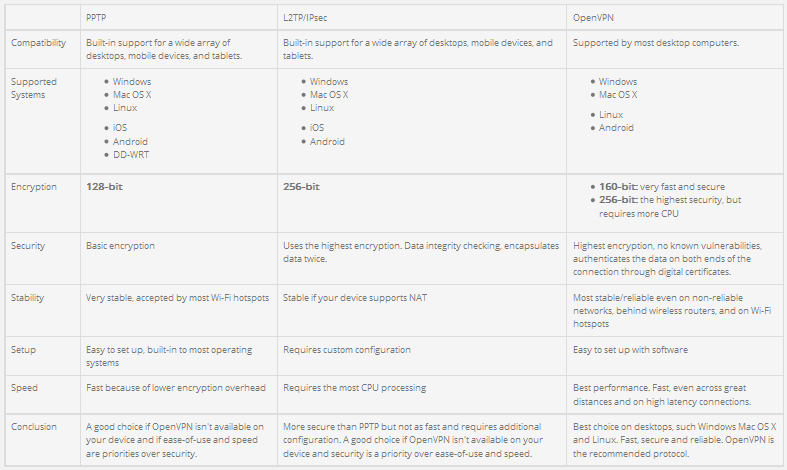Click the L2TP/IPsec column header

pyautogui.click(x=313, y=19)
